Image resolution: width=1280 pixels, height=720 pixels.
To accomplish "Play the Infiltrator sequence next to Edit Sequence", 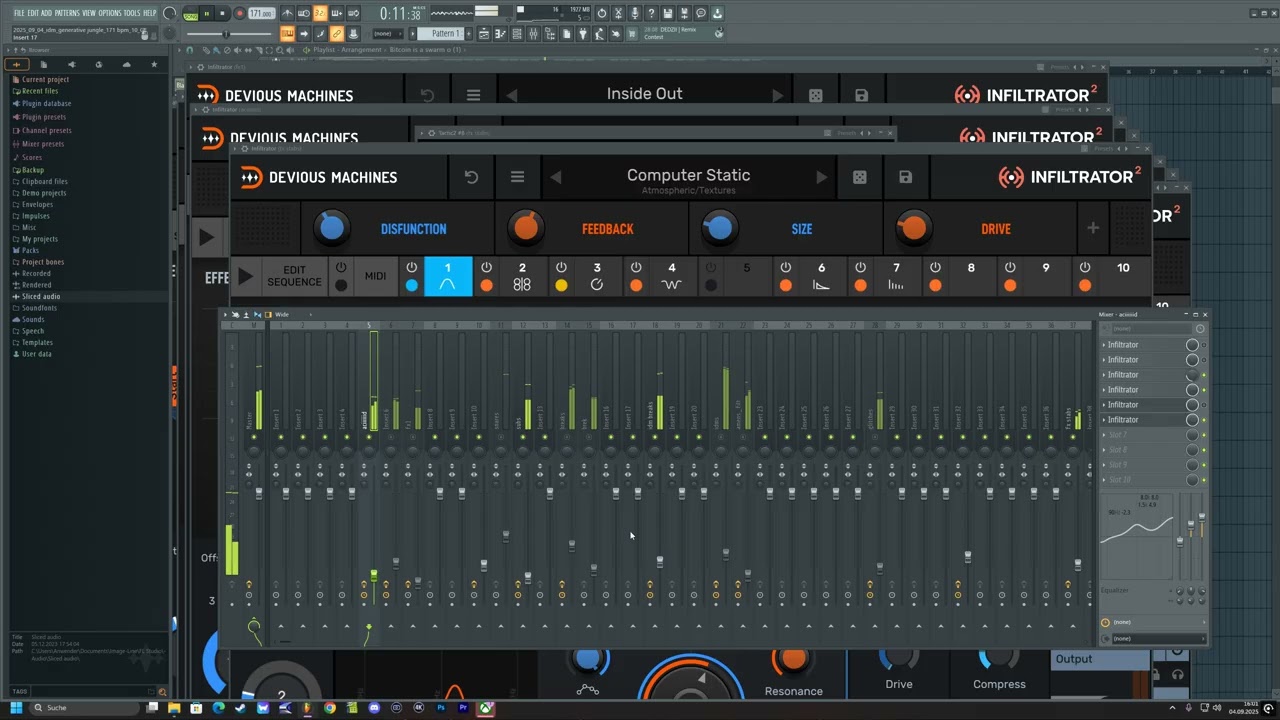I will pyautogui.click(x=245, y=276).
